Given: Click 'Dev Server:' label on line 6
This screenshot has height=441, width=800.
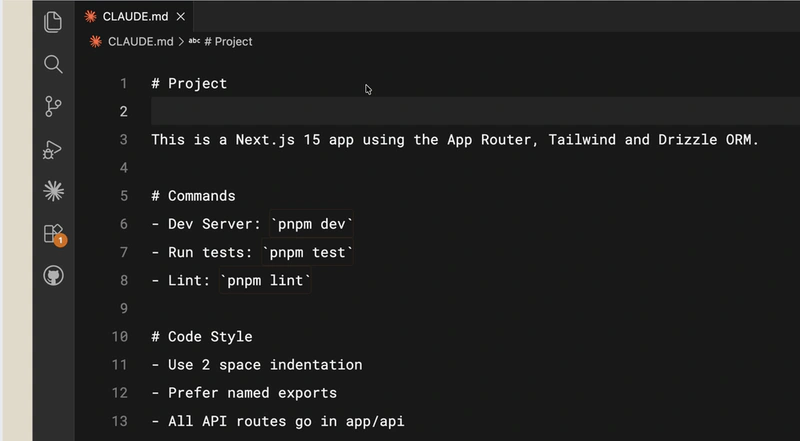Looking at the screenshot, I should point(214,224).
